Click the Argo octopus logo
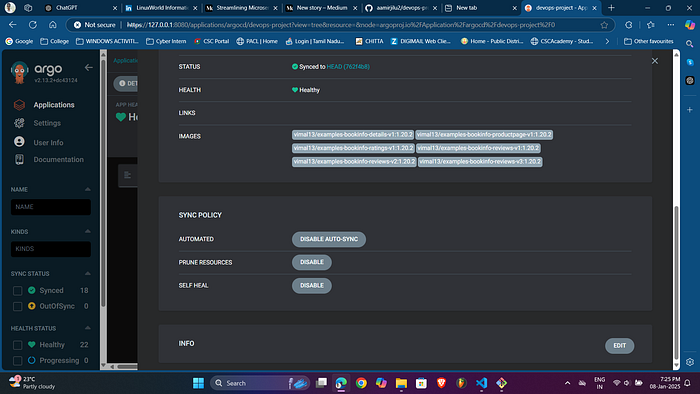The image size is (700, 394). pyautogui.click(x=19, y=73)
